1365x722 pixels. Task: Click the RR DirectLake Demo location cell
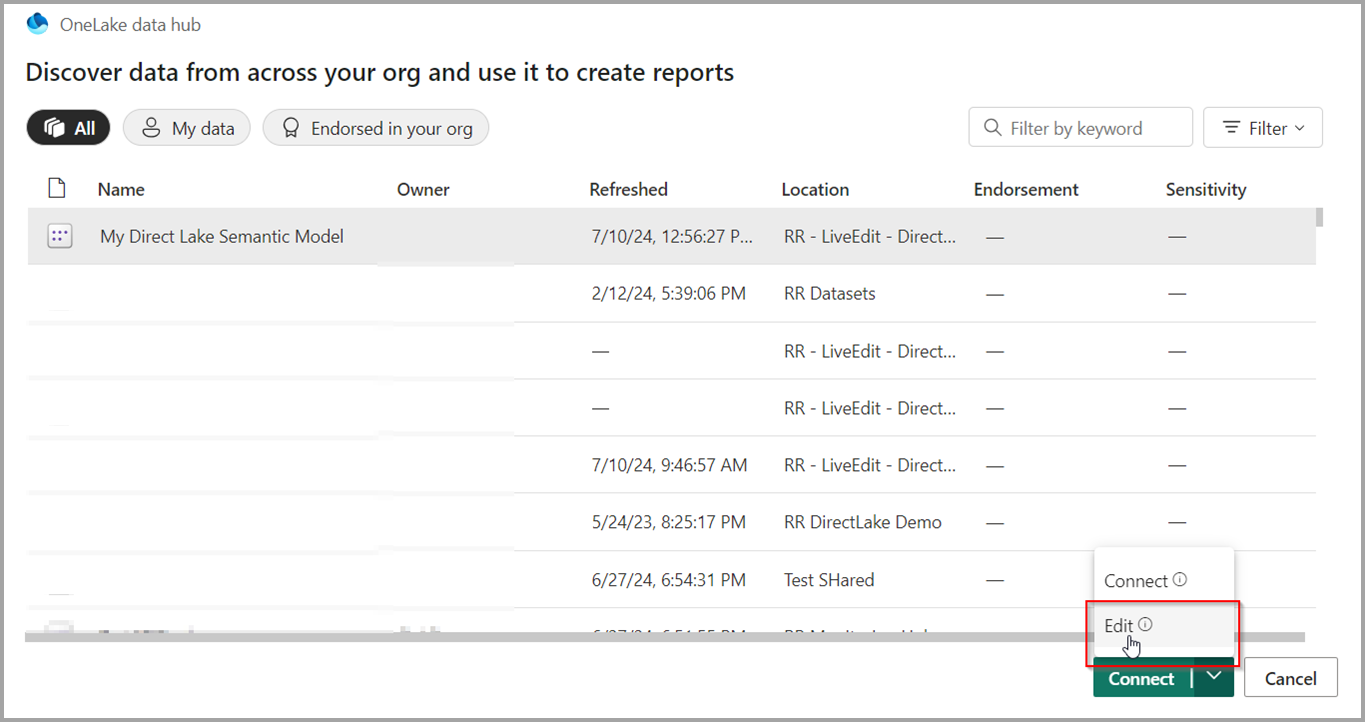coord(863,522)
